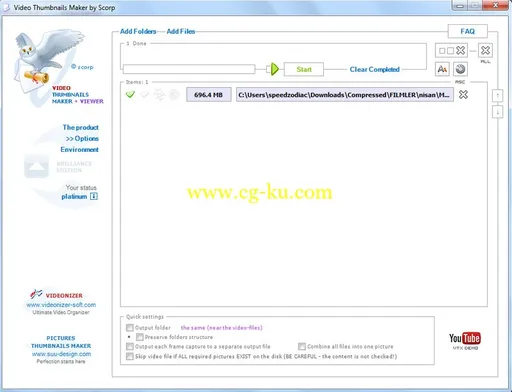This screenshot has width=512, height=392.
Task: Click 'the same (near the video-files)' text
Action: click(221, 328)
